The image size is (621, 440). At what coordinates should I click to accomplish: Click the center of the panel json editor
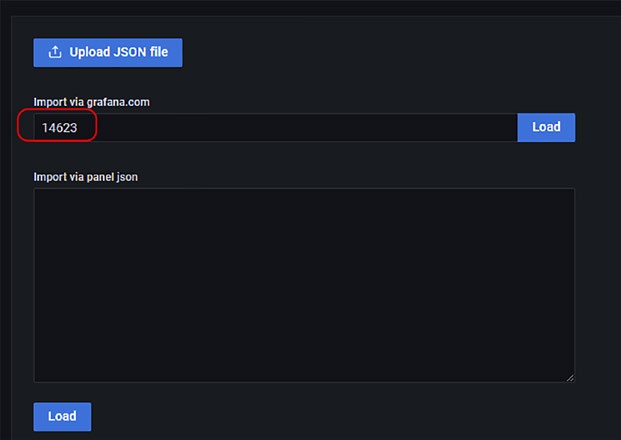point(304,285)
